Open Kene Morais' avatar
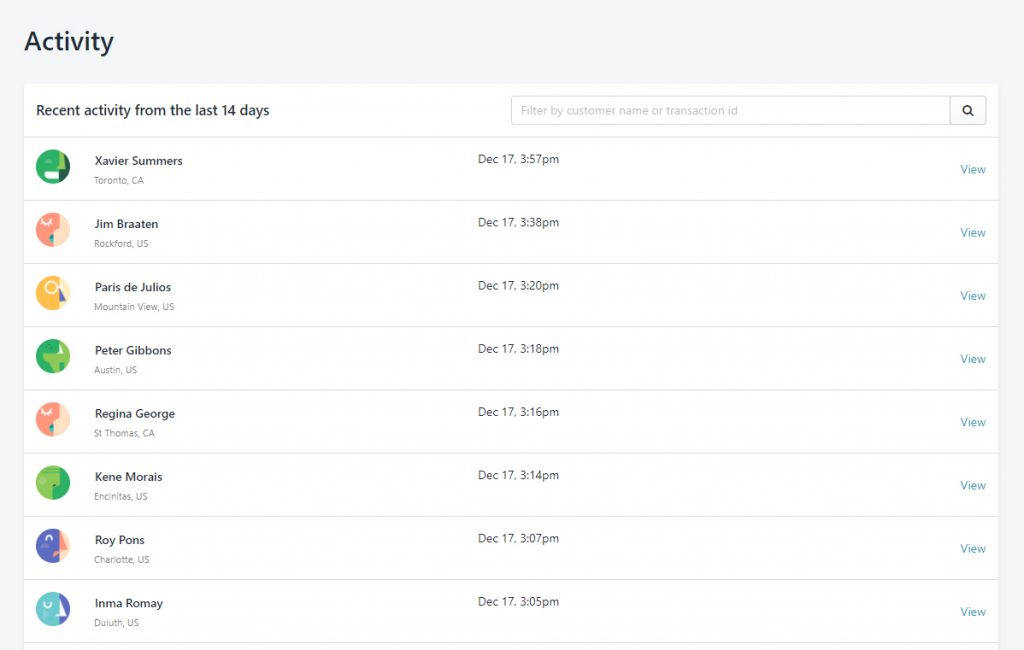Screen dimensions: 1024x650 53,483
